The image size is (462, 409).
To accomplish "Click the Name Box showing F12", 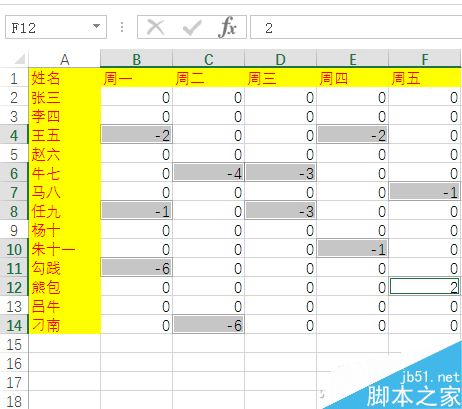I will (56, 27).
